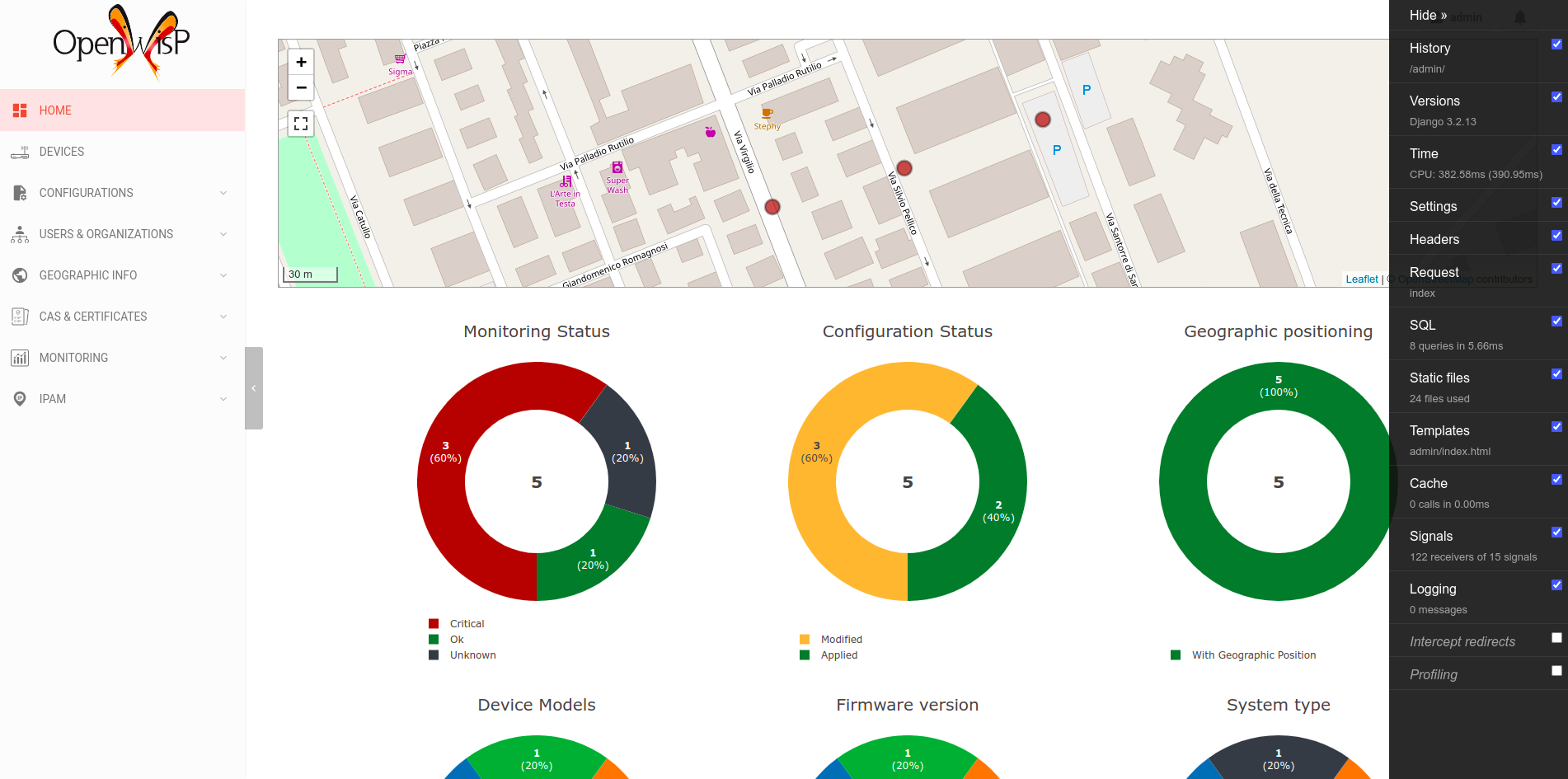Open the Templates debug panel

[1439, 431]
